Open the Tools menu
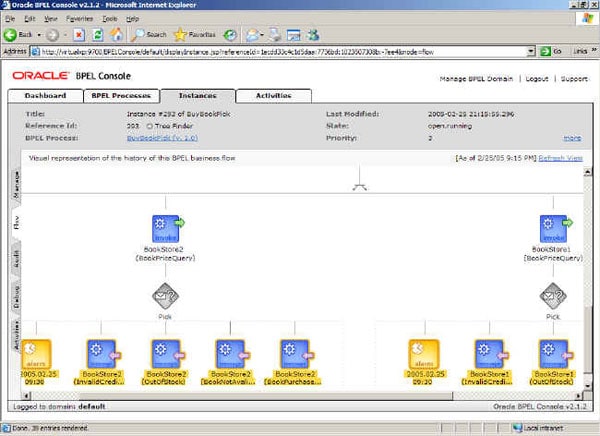This screenshot has height=436, width=600. point(110,18)
